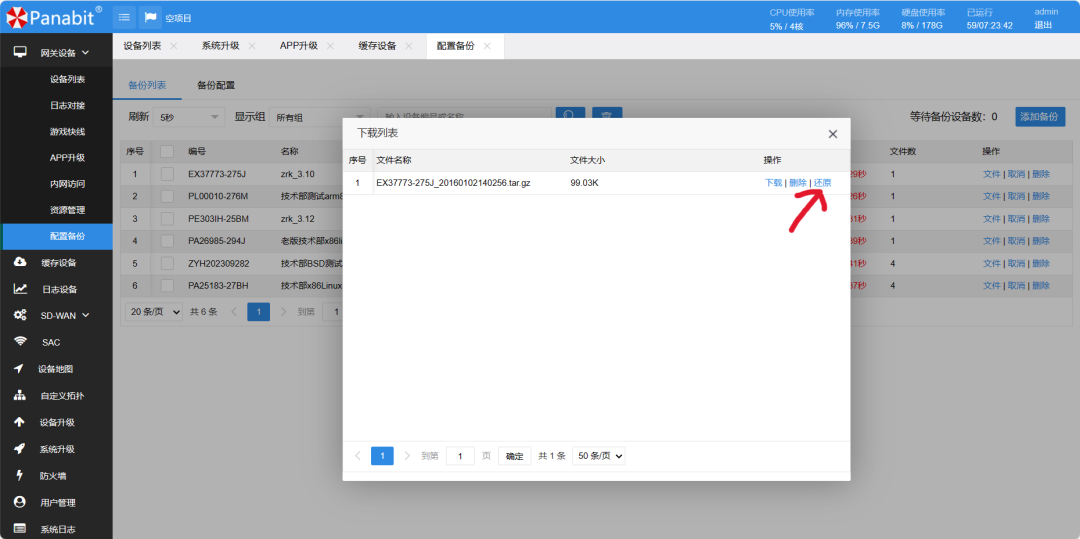This screenshot has height=539, width=1080.
Task: Click file name EX37773-275J_20160102140256.tar.gz
Action: [x=453, y=183]
